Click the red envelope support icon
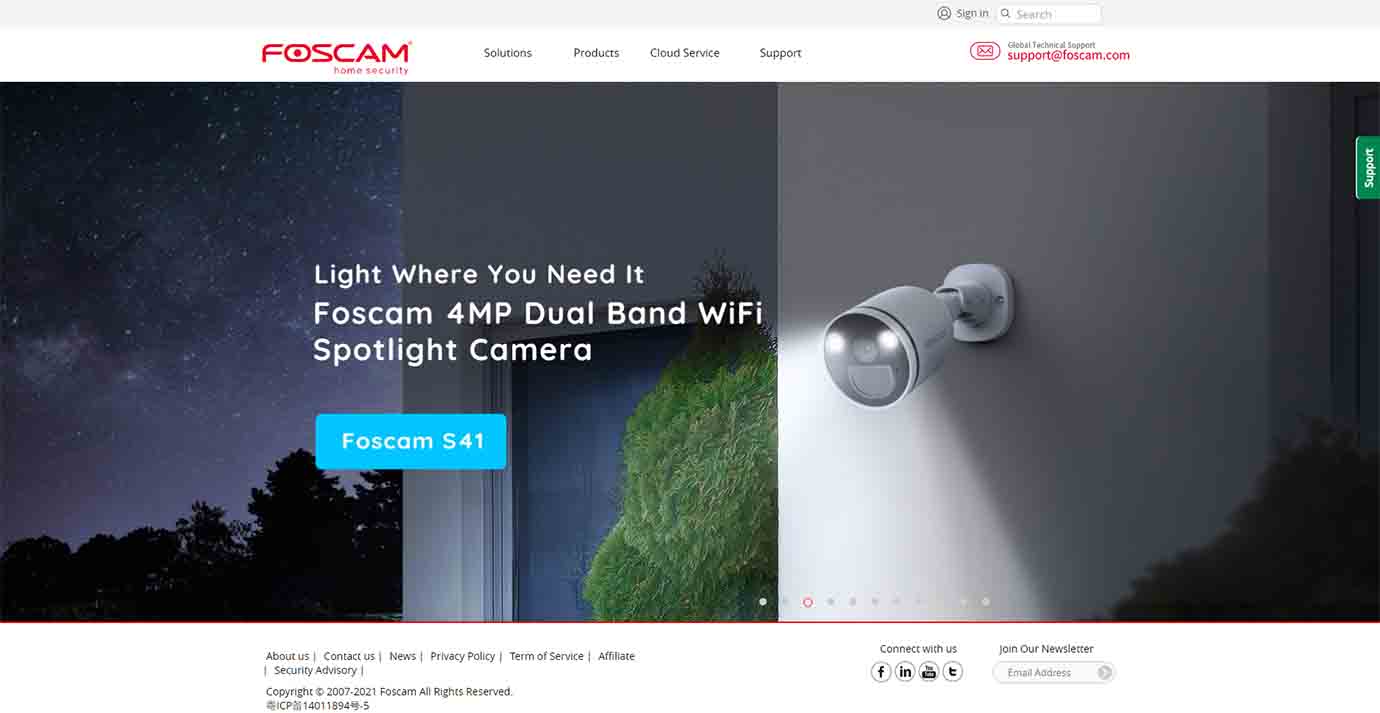This screenshot has height=713, width=1380. [985, 51]
